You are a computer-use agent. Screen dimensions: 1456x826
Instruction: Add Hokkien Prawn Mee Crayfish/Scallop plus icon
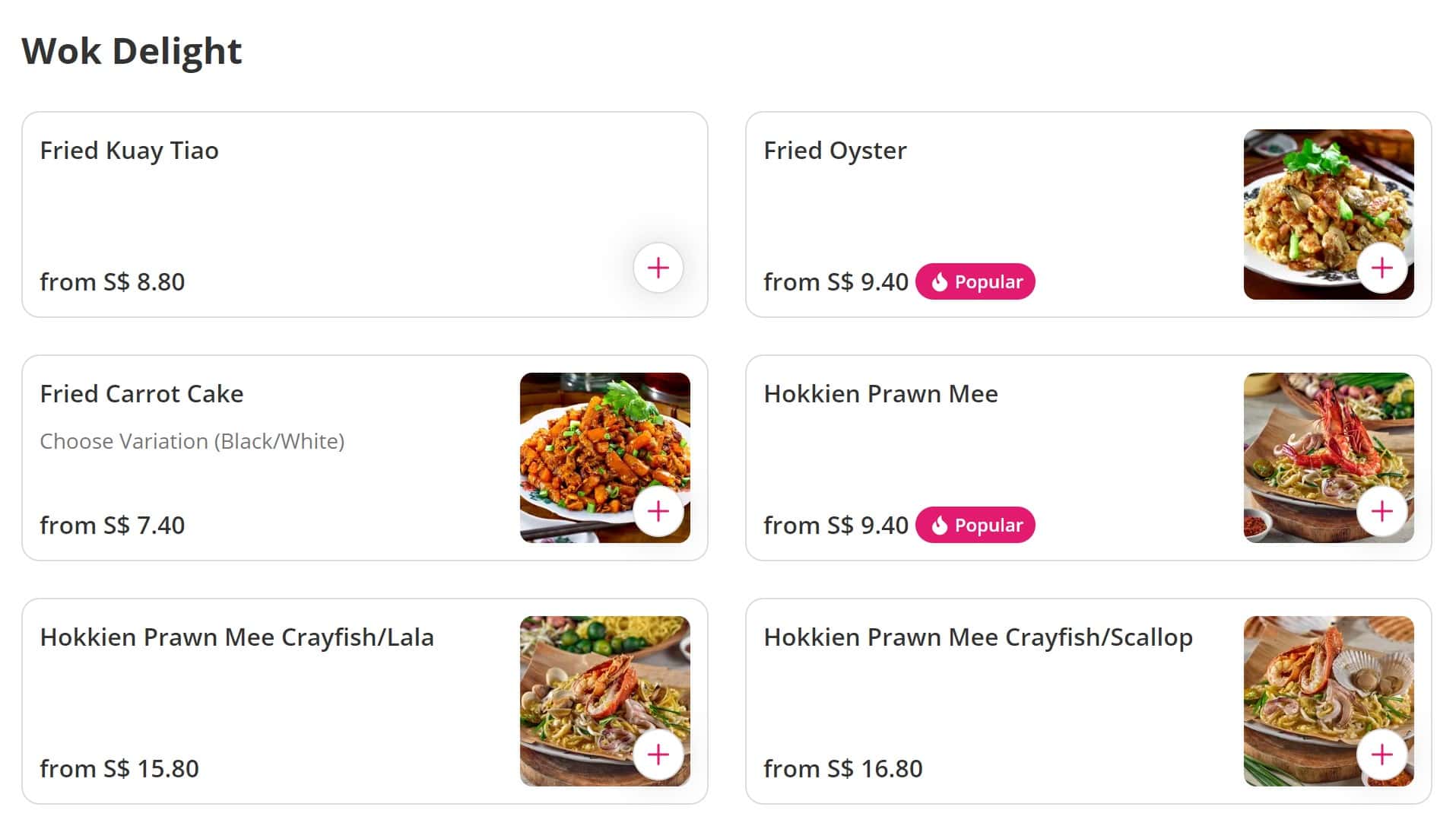coord(1381,755)
